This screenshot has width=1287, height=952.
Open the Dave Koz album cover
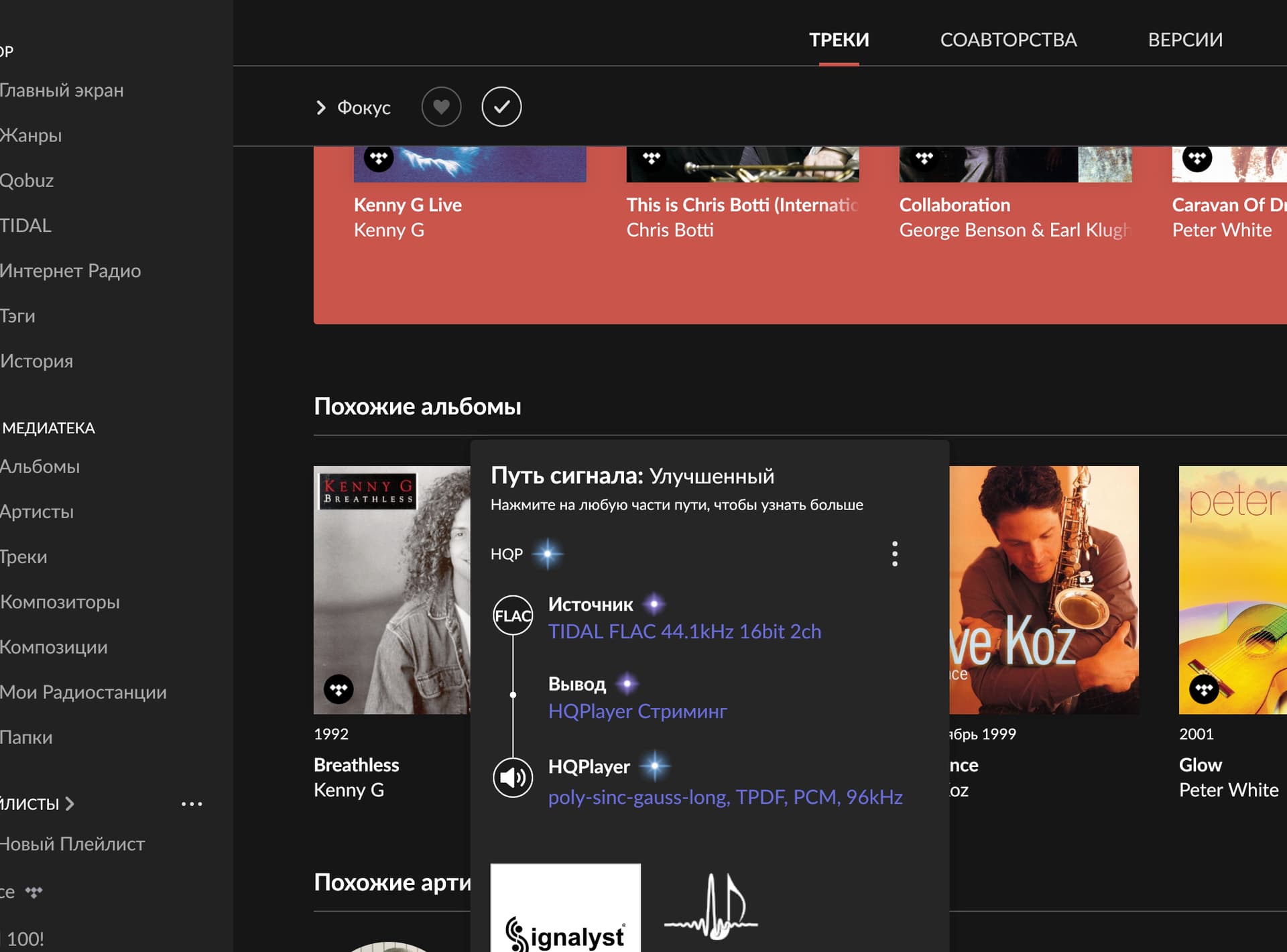pos(1044,590)
